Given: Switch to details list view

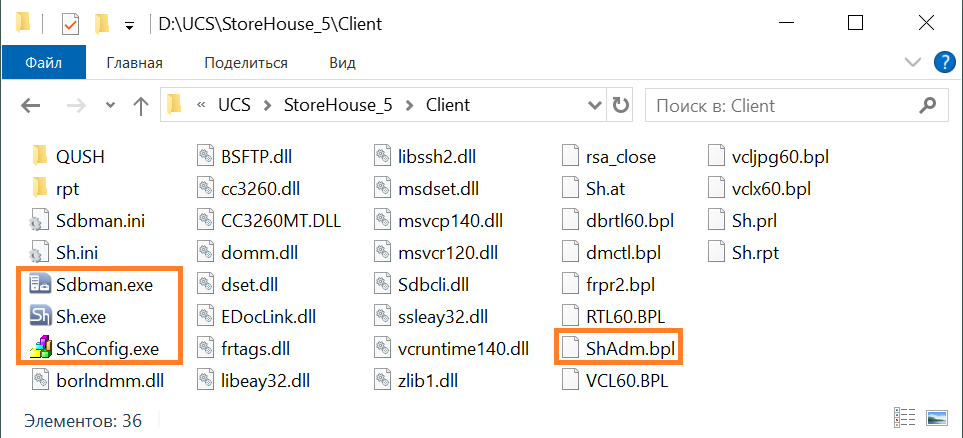Looking at the screenshot, I should (905, 418).
